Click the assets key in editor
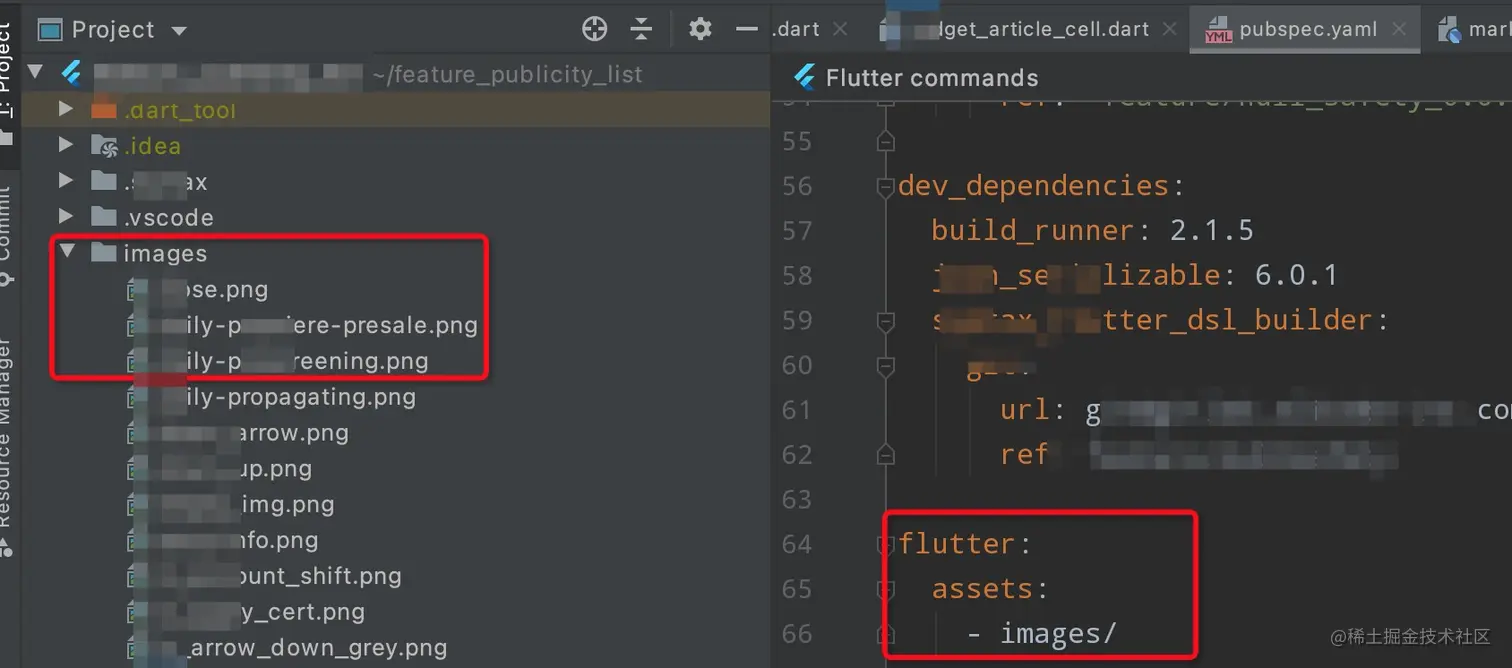This screenshot has width=1512, height=668. tap(982, 589)
